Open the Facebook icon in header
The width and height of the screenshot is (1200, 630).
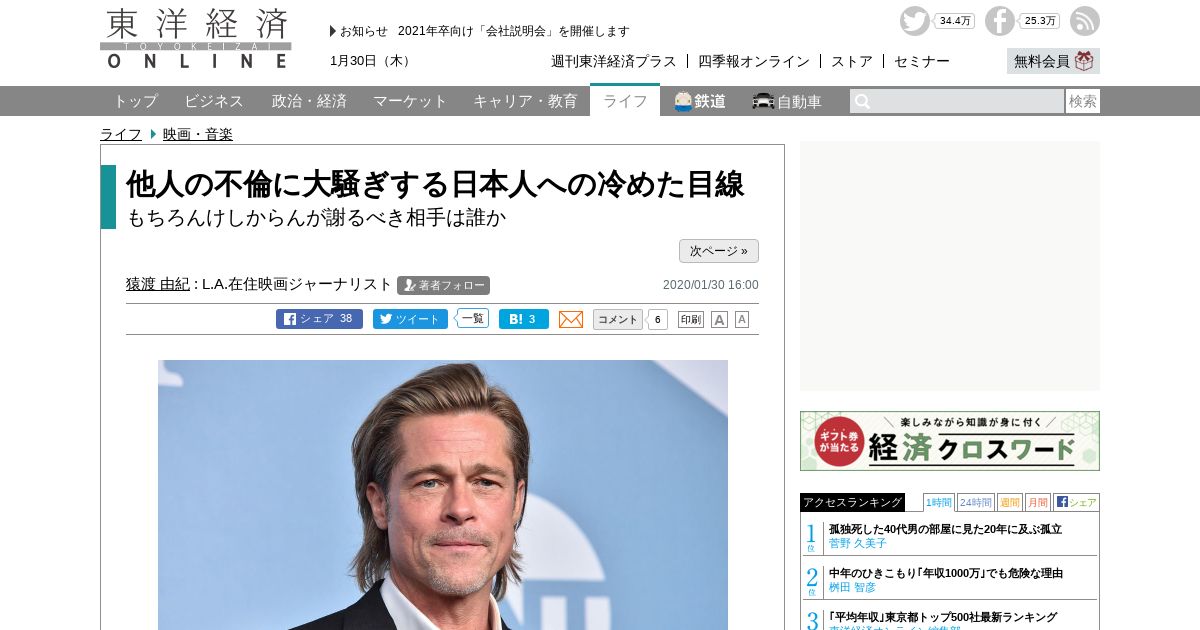(999, 21)
